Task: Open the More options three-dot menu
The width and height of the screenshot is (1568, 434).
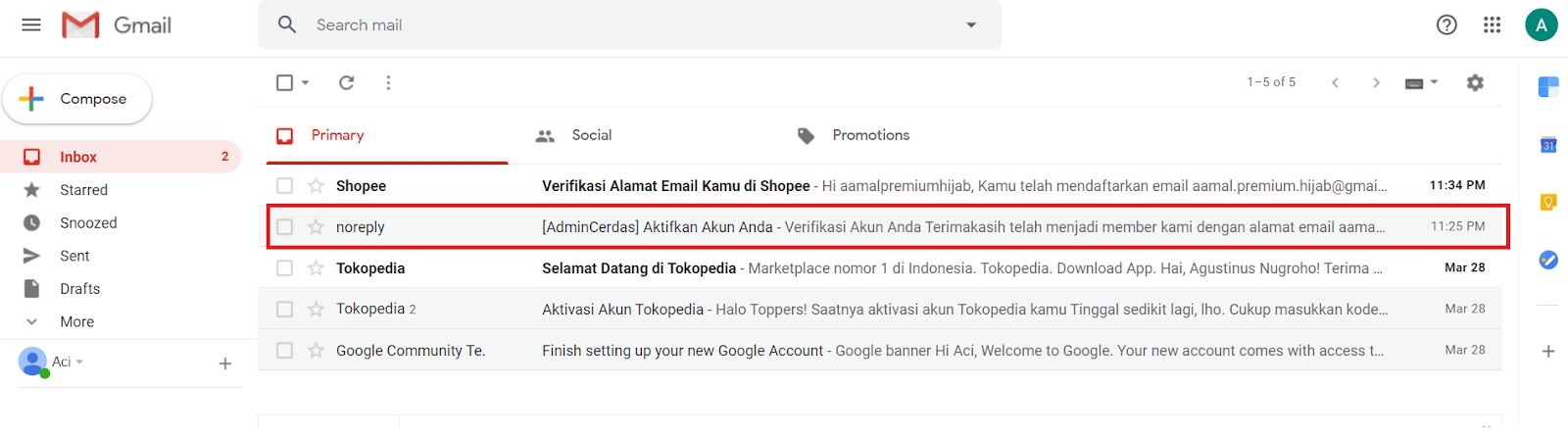Action: 388,83
